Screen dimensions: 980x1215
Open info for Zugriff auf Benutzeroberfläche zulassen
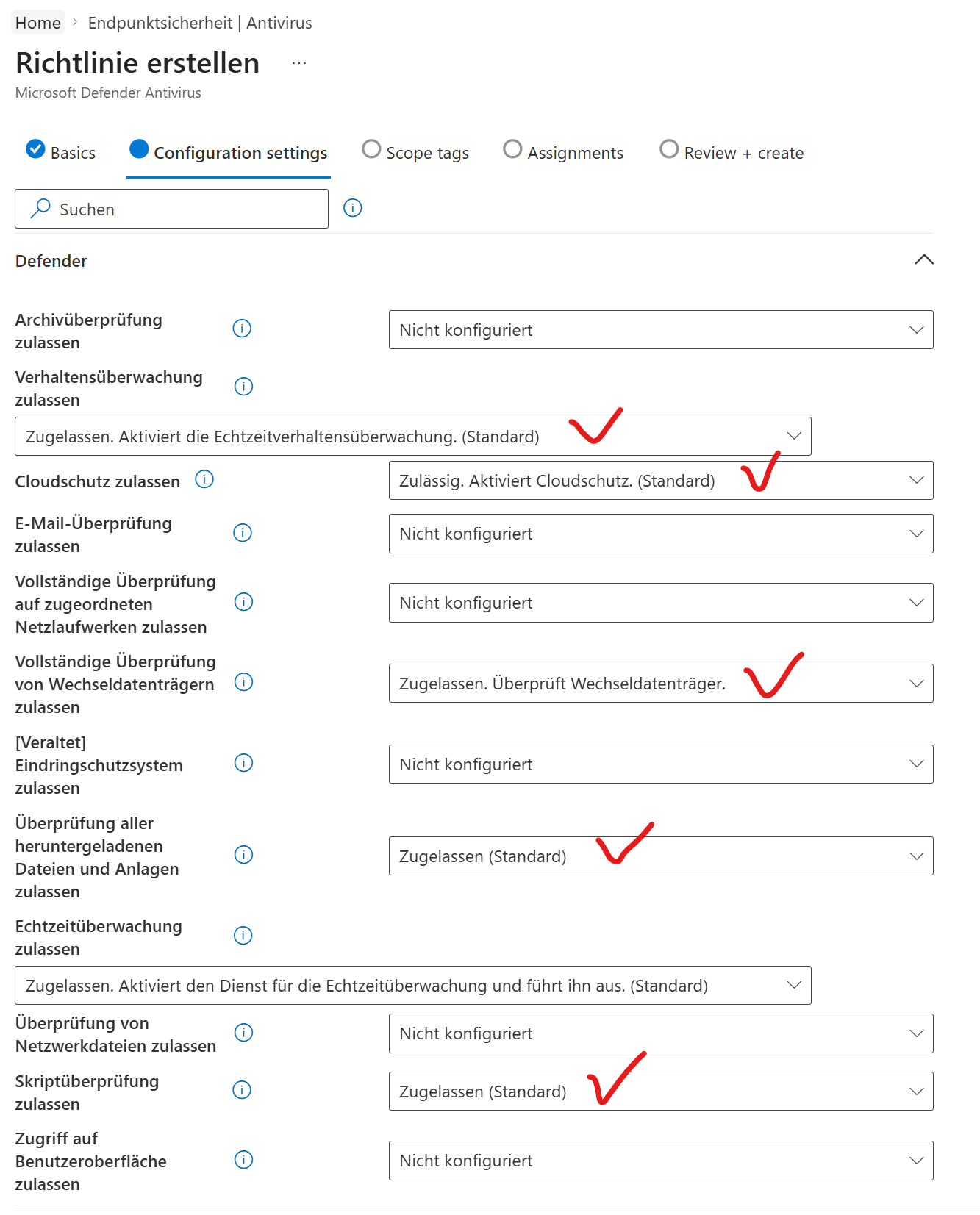pyautogui.click(x=243, y=1160)
